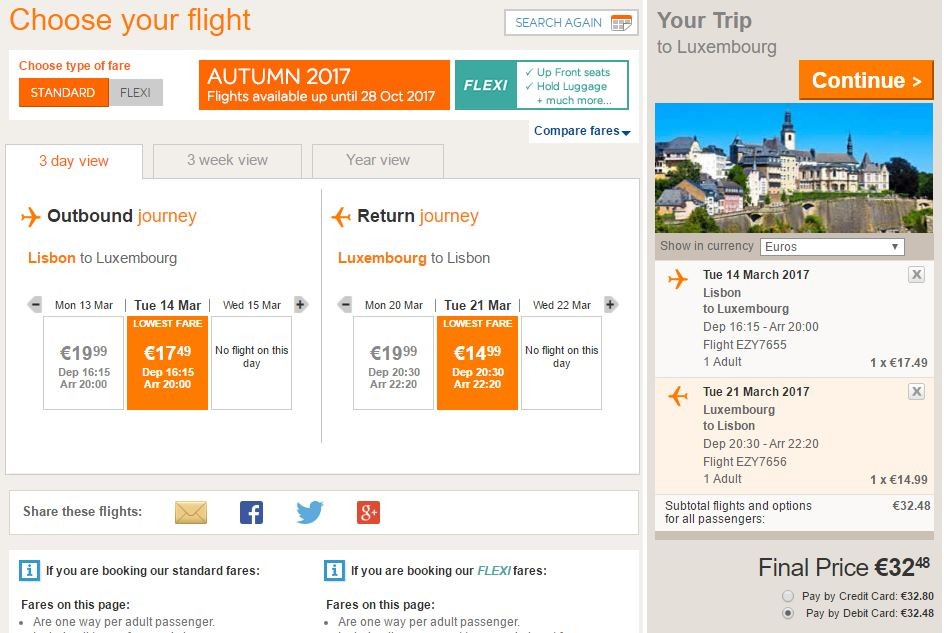Image resolution: width=944 pixels, height=633 pixels.
Task: Show earlier outbound dates with minus icon
Action: pos(36,305)
